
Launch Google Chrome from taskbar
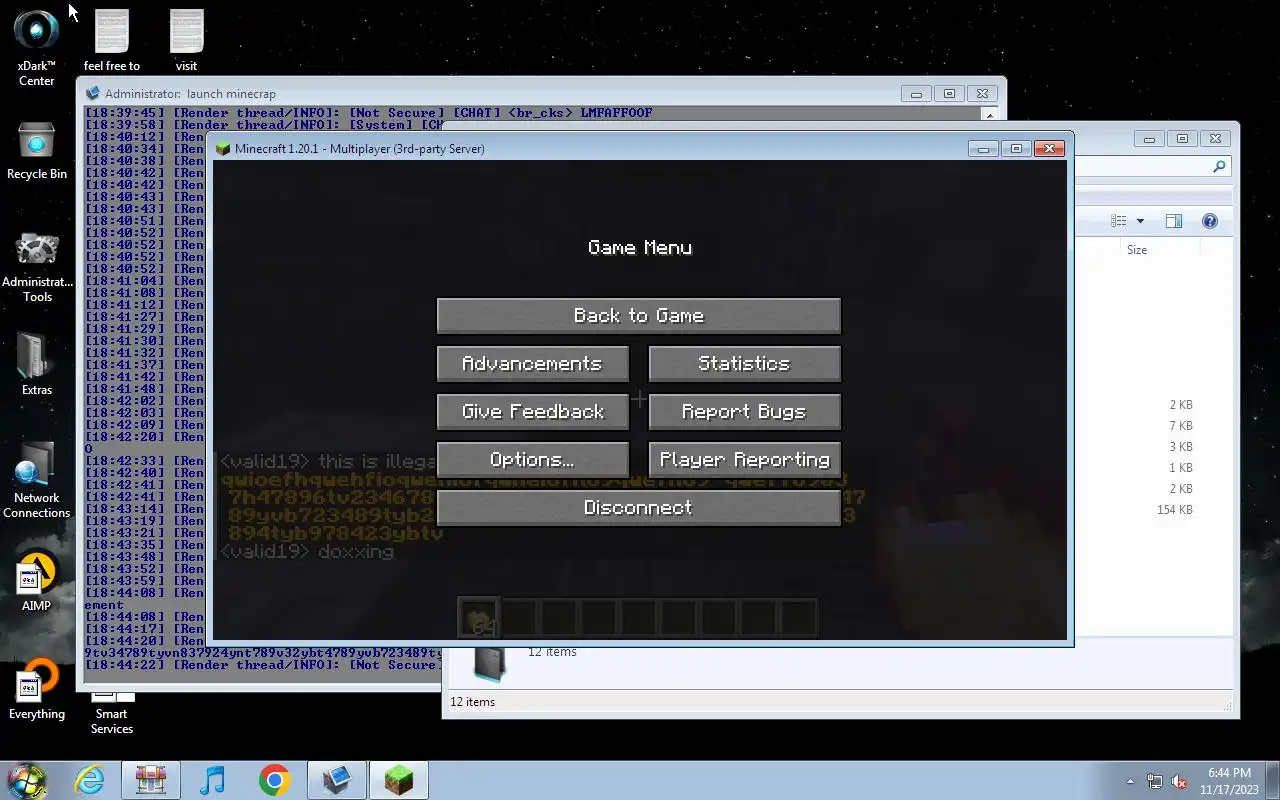pos(274,780)
